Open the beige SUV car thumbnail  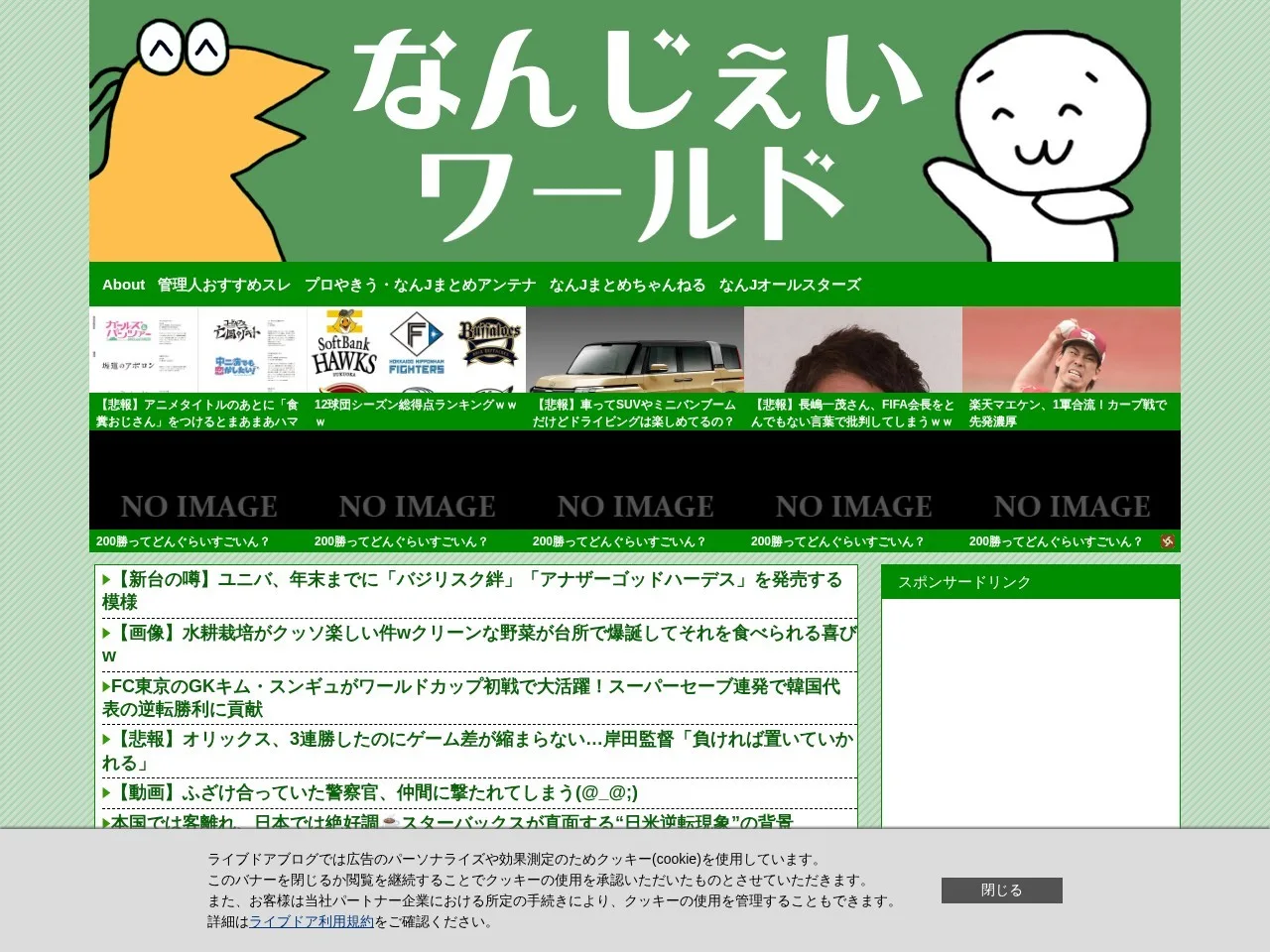[x=635, y=350]
